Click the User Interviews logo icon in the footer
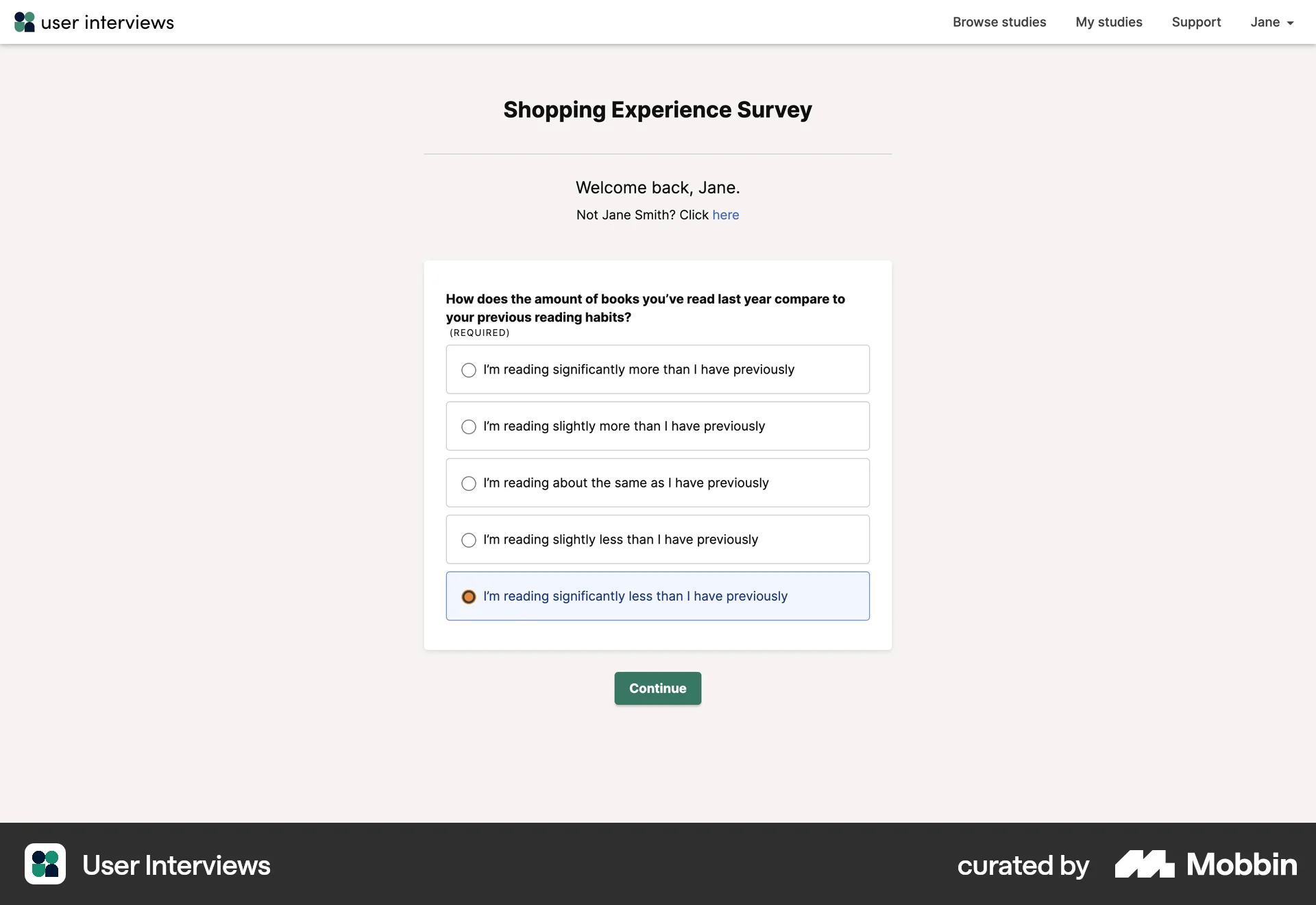Screen dimensions: 1316x905 tap(45, 865)
